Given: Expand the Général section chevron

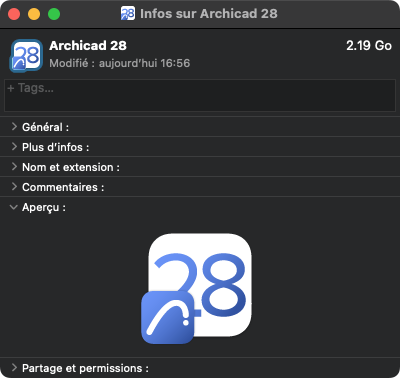Looking at the screenshot, I should [14, 127].
